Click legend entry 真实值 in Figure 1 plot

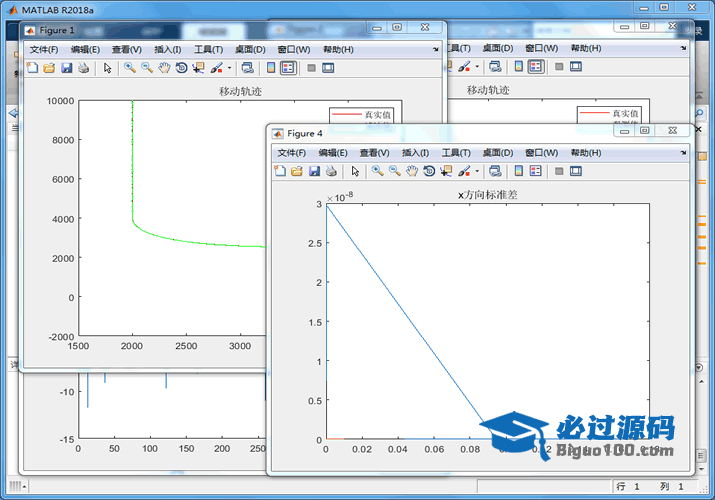click(x=377, y=114)
